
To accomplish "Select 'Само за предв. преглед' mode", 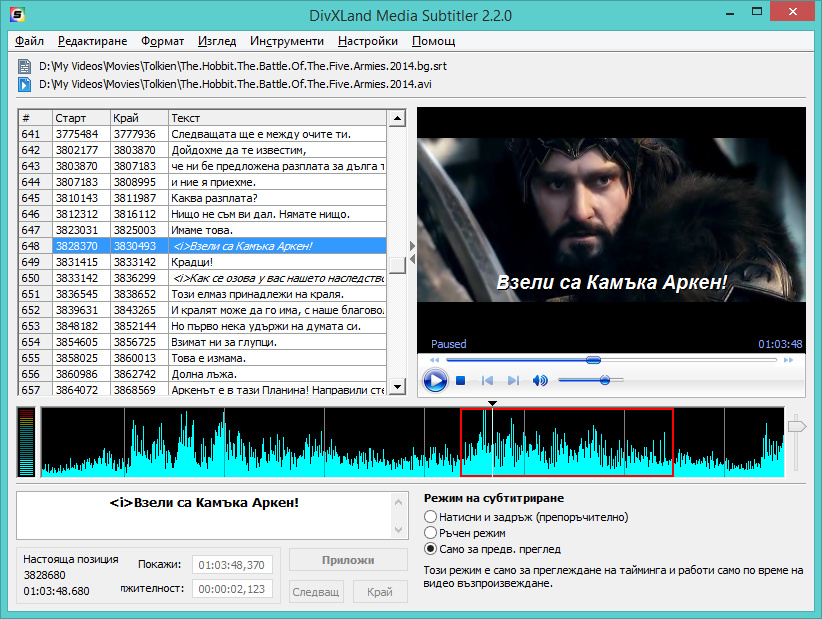I will [x=431, y=549].
